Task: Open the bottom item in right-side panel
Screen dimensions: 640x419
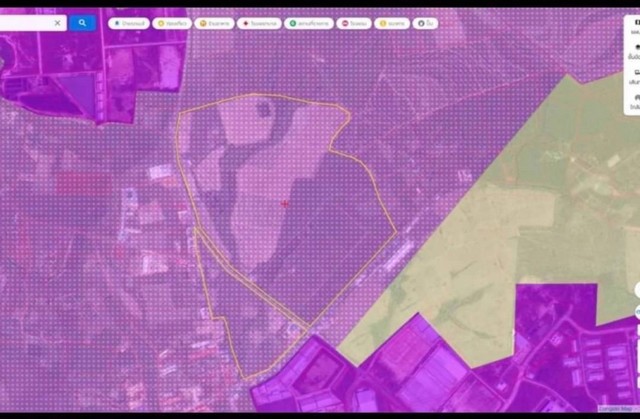Action: [x=635, y=96]
